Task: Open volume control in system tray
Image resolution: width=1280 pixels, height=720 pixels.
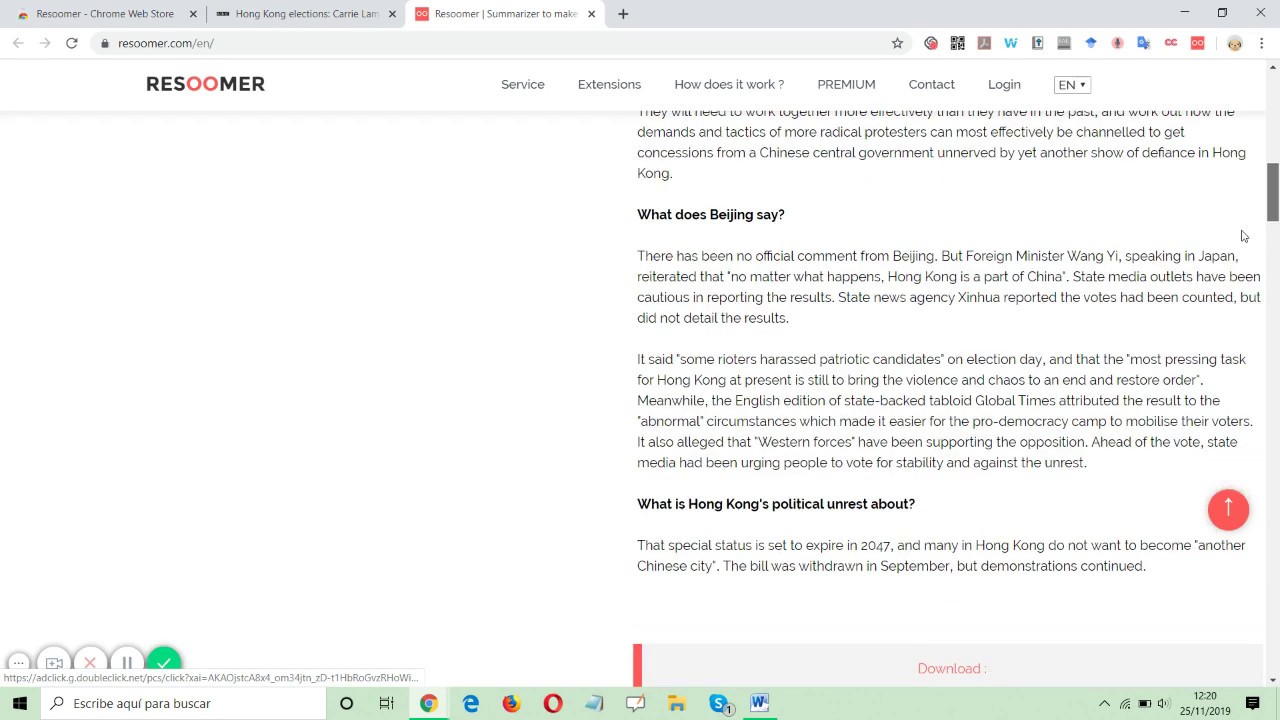Action: (x=1164, y=703)
